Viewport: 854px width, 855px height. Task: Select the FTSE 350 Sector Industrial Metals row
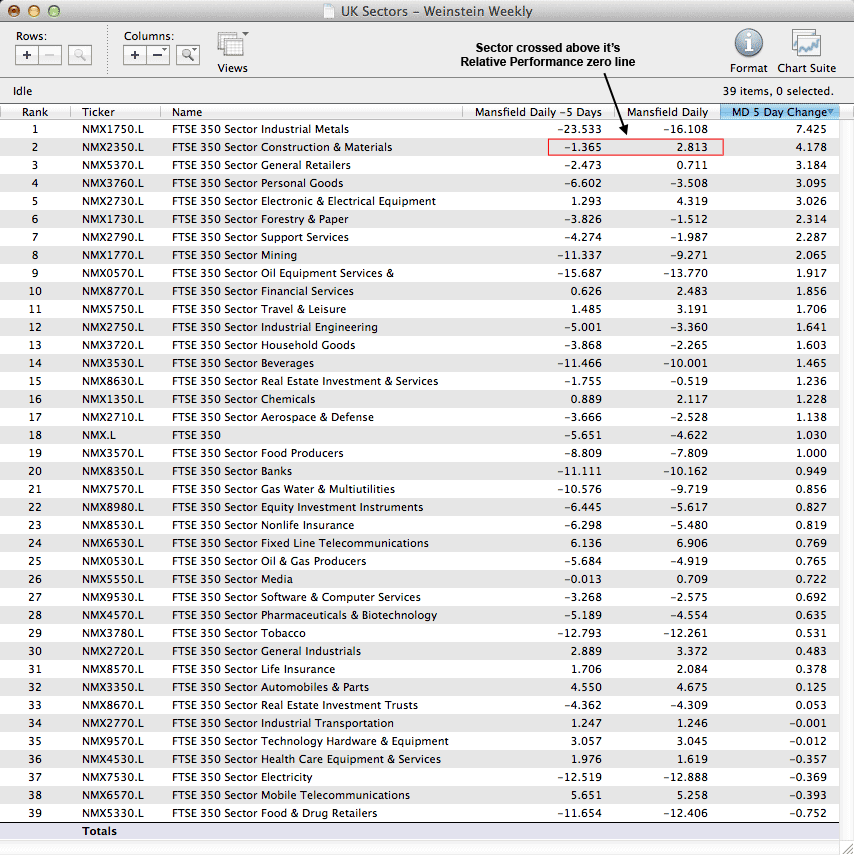pos(260,129)
